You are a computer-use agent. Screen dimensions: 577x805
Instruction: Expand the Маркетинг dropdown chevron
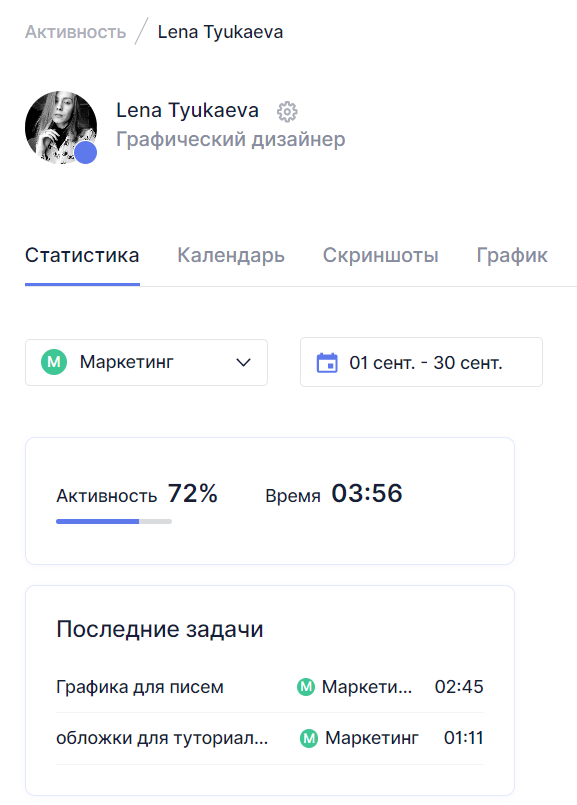243,362
